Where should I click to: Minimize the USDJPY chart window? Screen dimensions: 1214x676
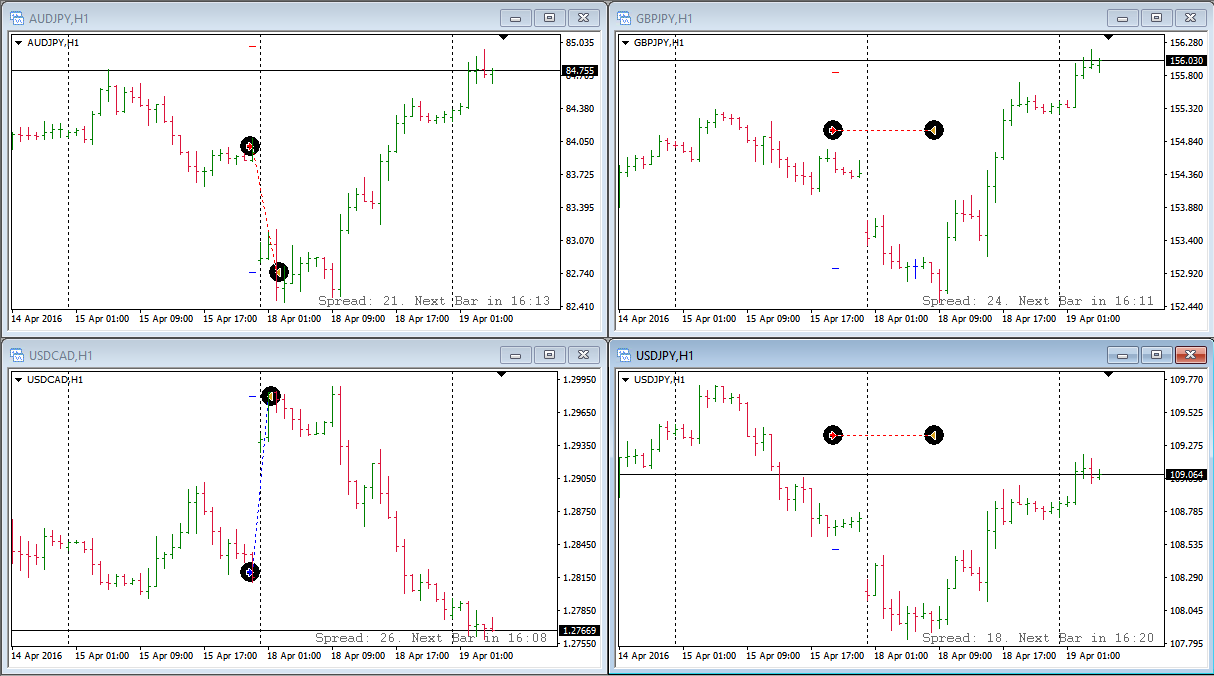tap(1124, 355)
